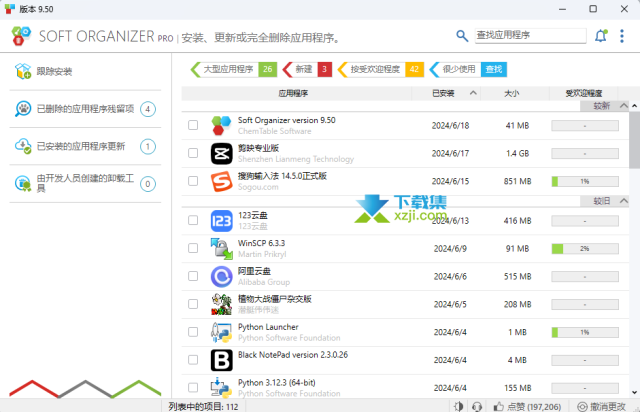Click the 植物大战僵尸杂交版 app icon
This screenshot has width=640, height=412.
tap(221, 304)
